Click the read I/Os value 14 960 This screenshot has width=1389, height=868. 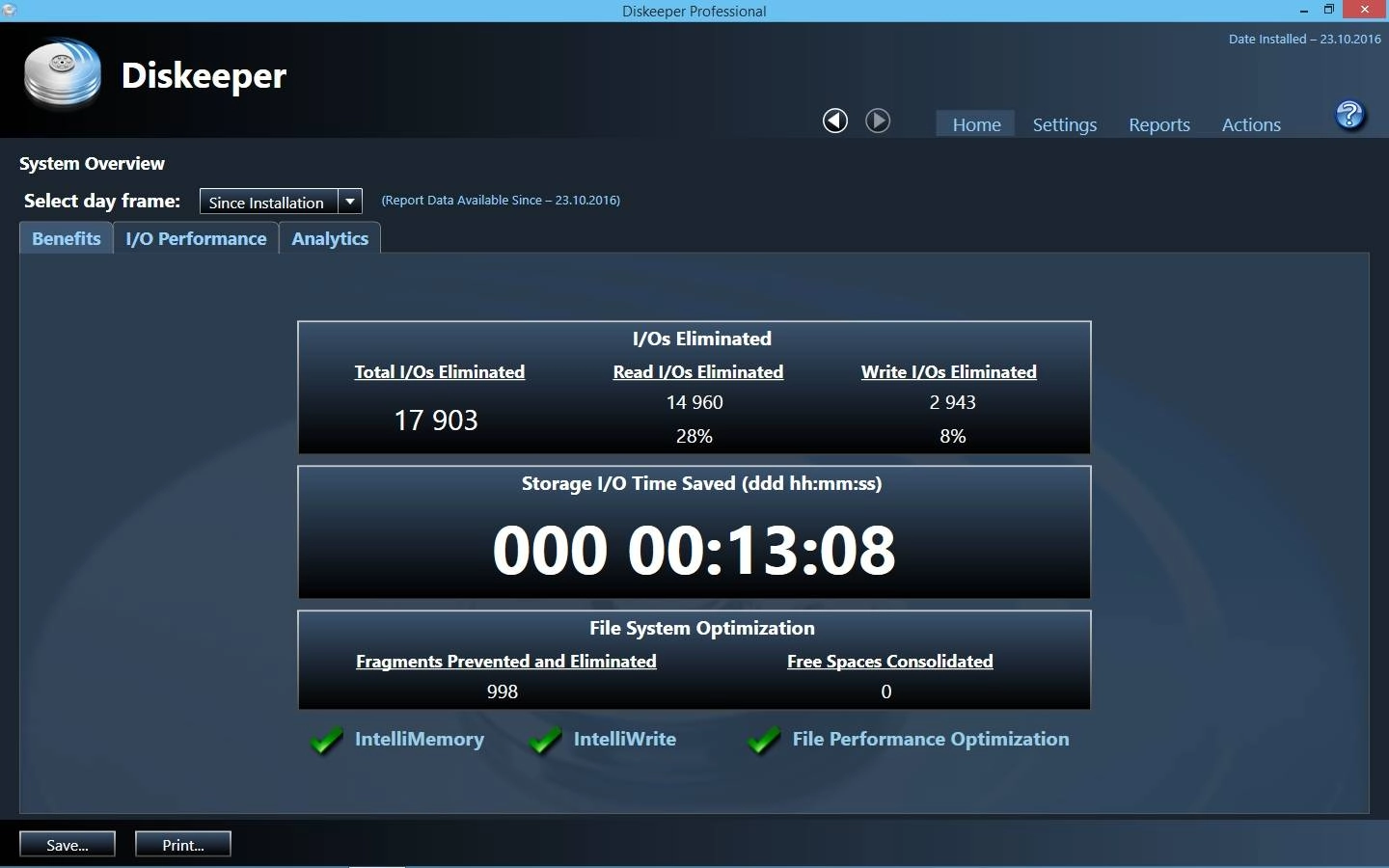point(694,402)
